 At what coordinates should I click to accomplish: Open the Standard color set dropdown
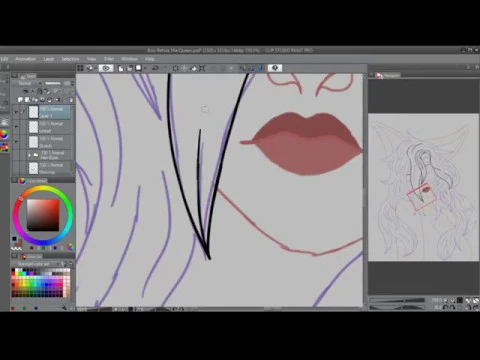36,264
